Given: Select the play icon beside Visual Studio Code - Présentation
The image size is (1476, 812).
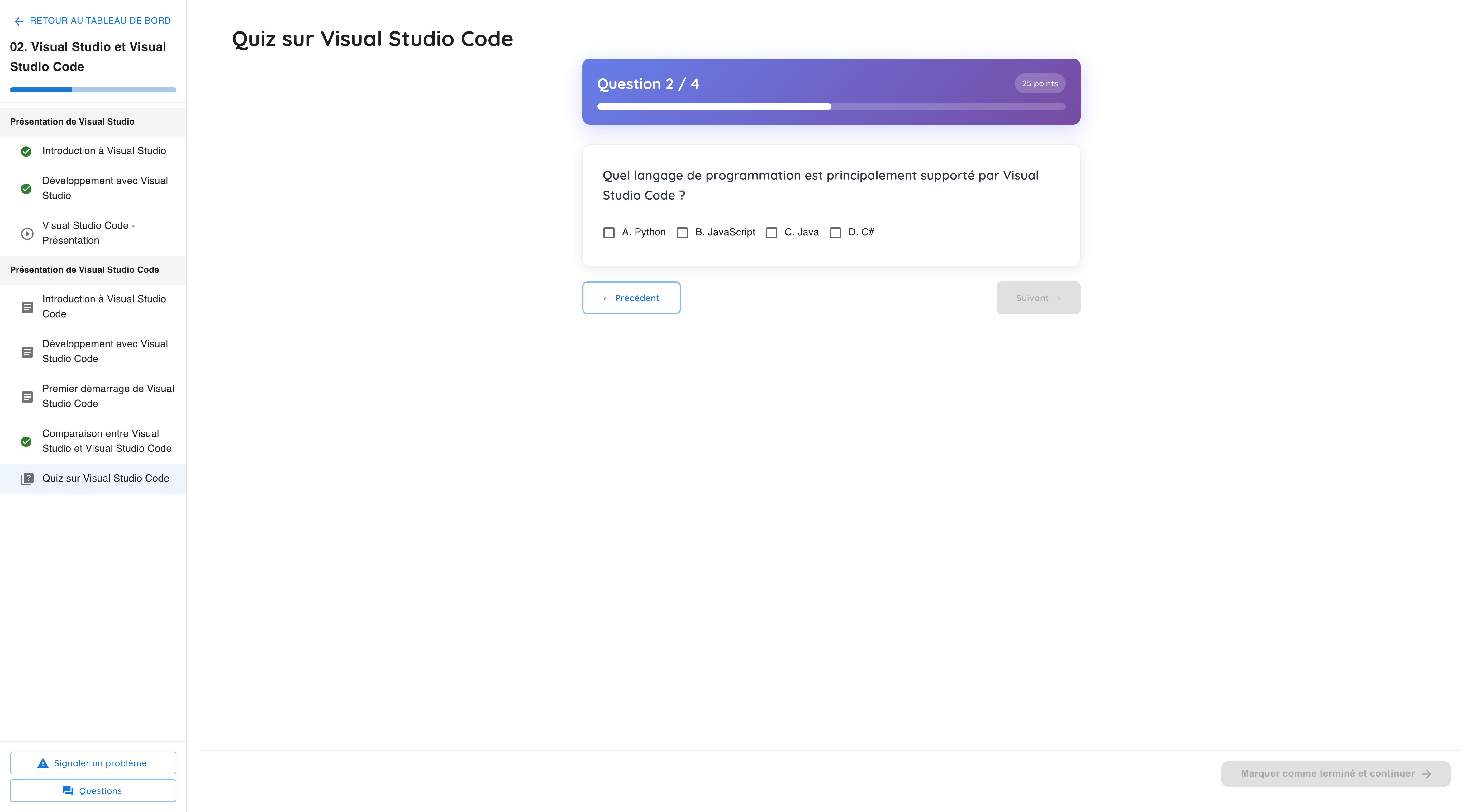Looking at the screenshot, I should coord(27,233).
